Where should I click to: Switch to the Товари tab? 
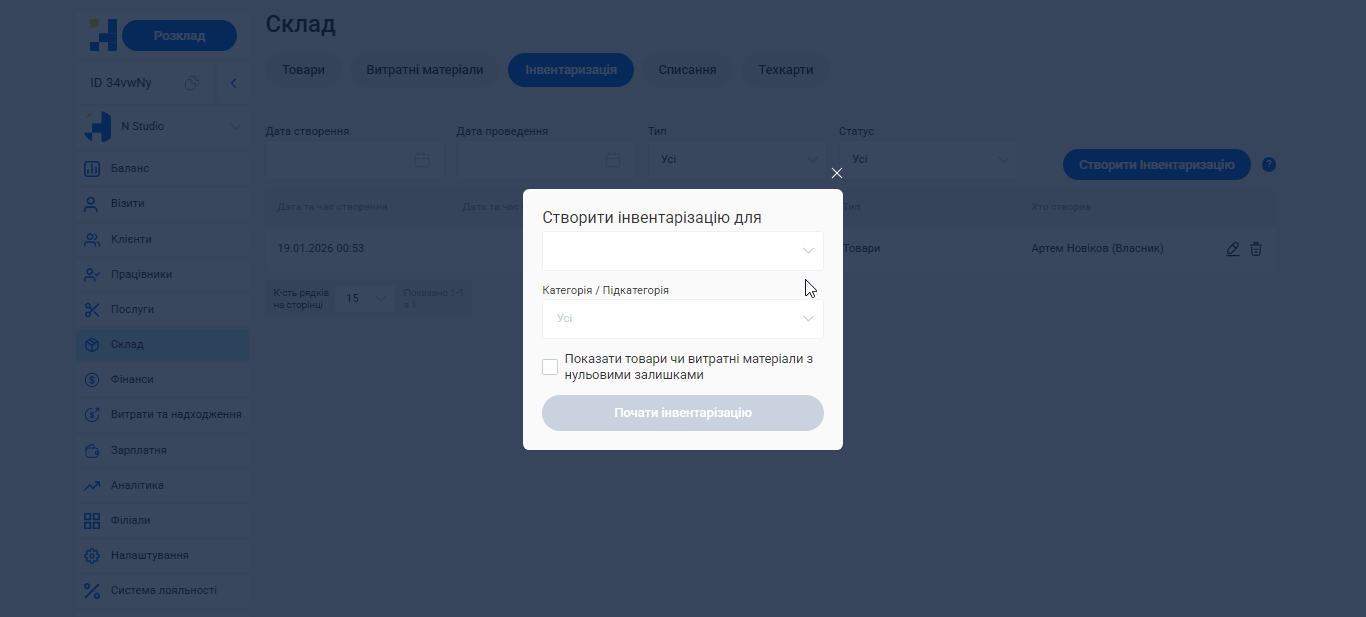pos(303,69)
